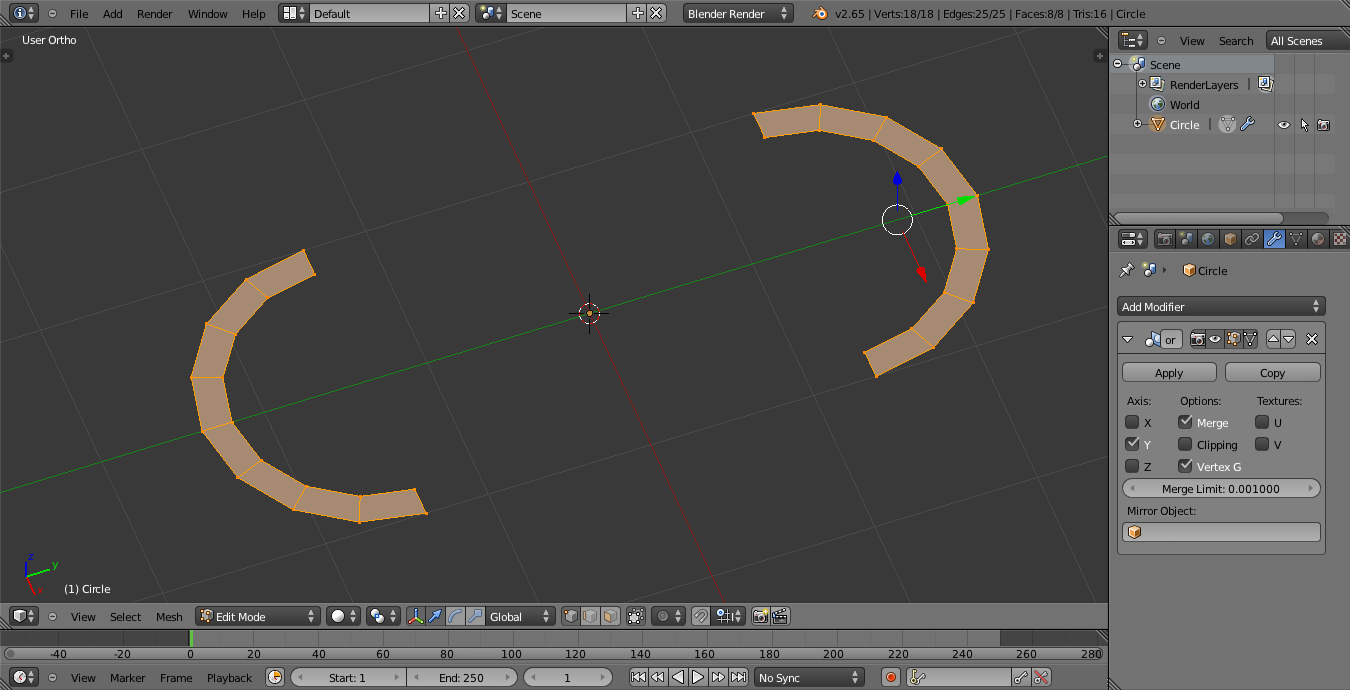
Task: Open the World properties tab globe icon
Action: point(1208,239)
